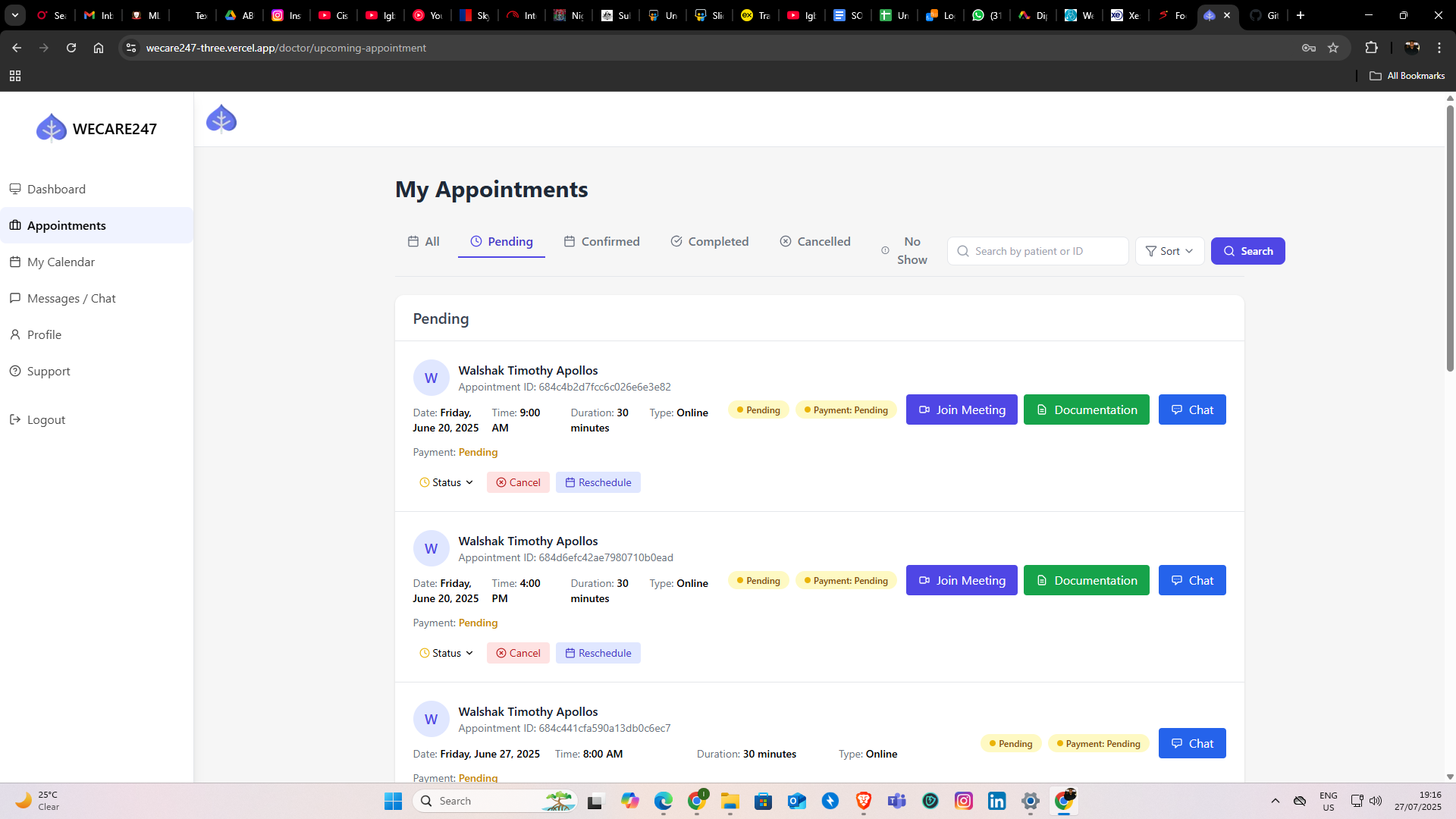View the Profile page via its sidebar icon
The image size is (1456, 819).
[x=17, y=334]
